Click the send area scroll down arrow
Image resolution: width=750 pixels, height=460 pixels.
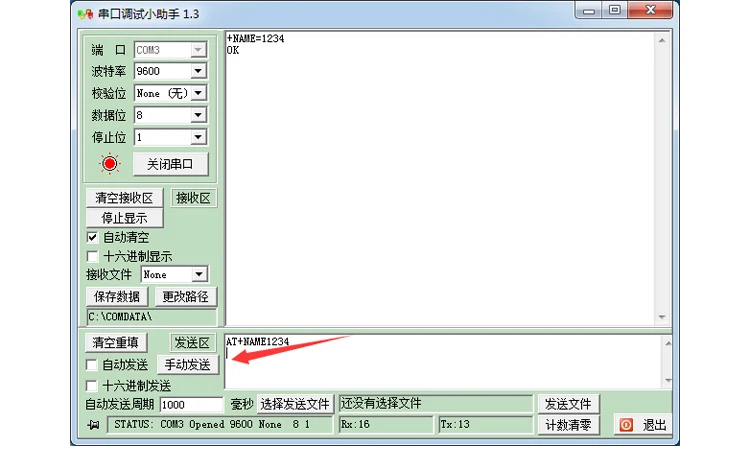pyautogui.click(x=668, y=381)
